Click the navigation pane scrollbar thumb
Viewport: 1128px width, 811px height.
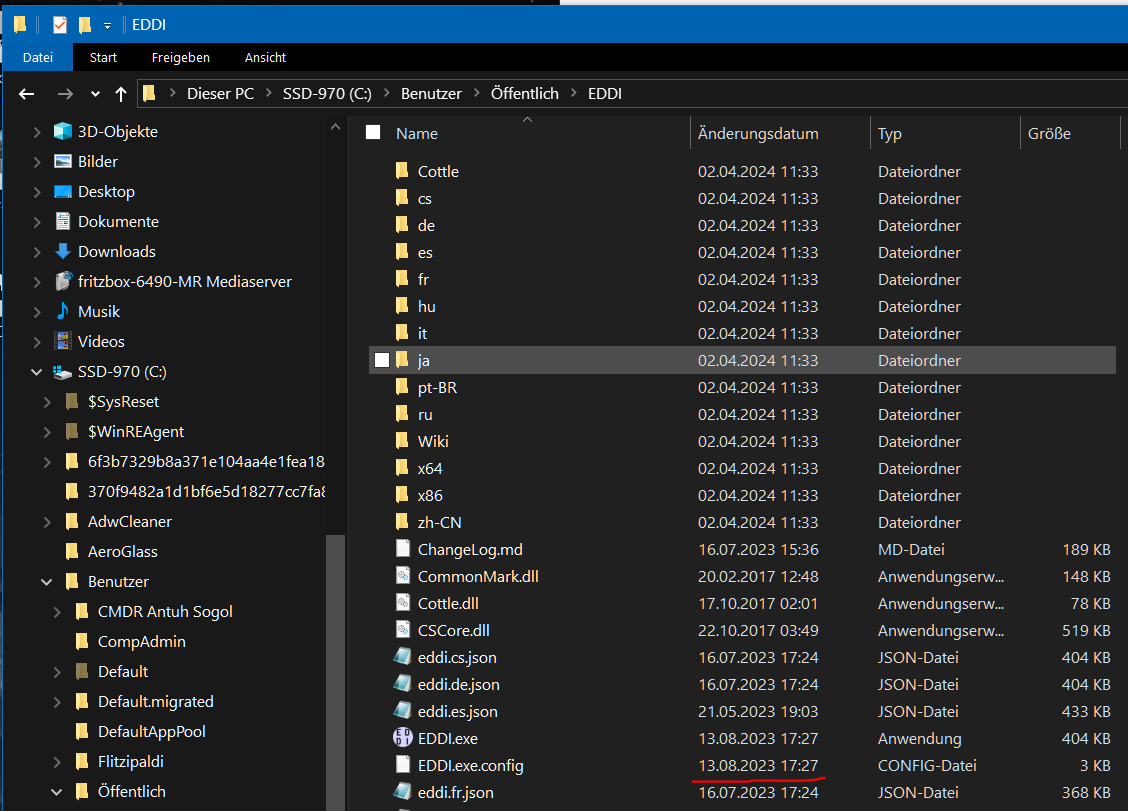click(335, 672)
